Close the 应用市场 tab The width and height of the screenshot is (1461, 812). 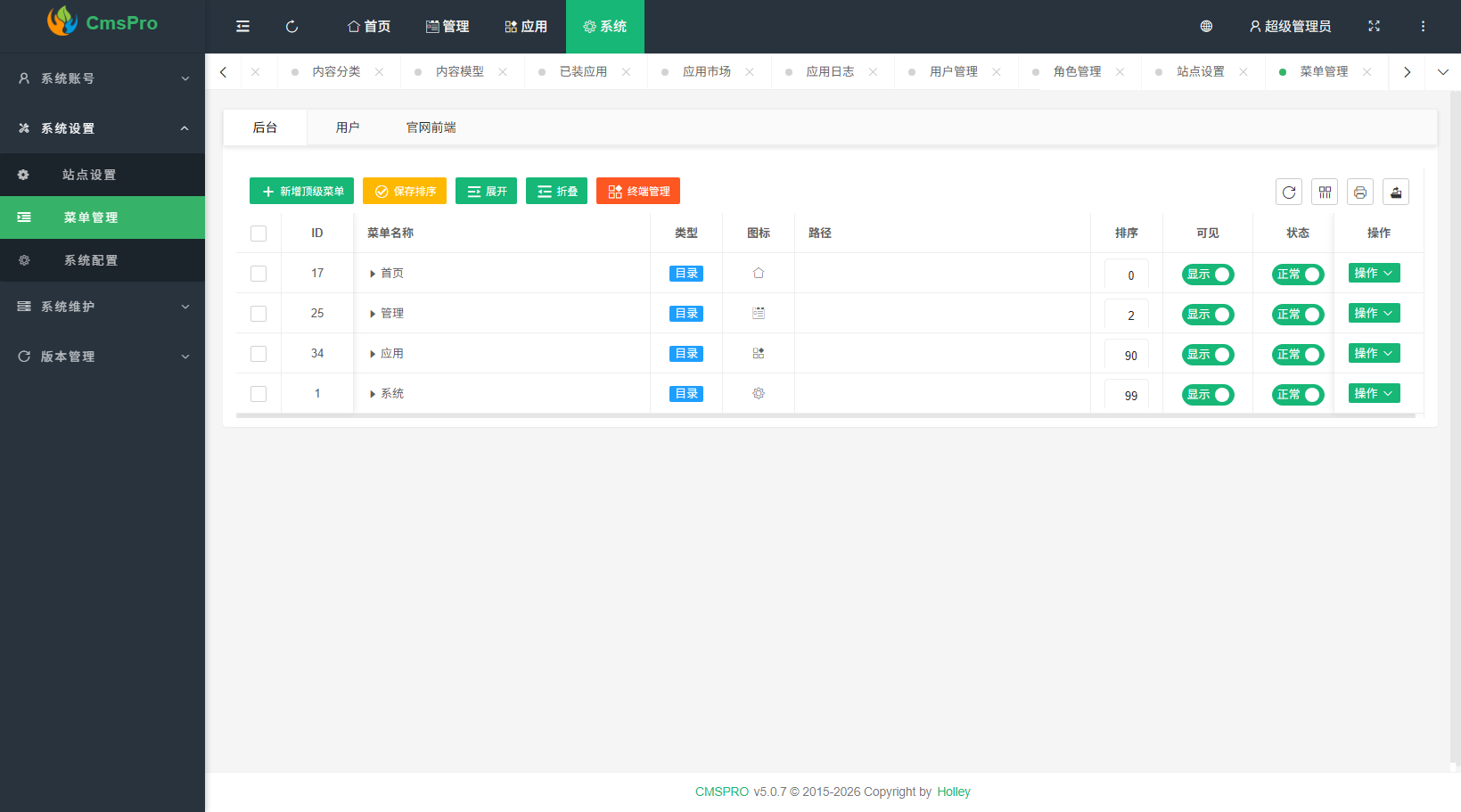[750, 72]
